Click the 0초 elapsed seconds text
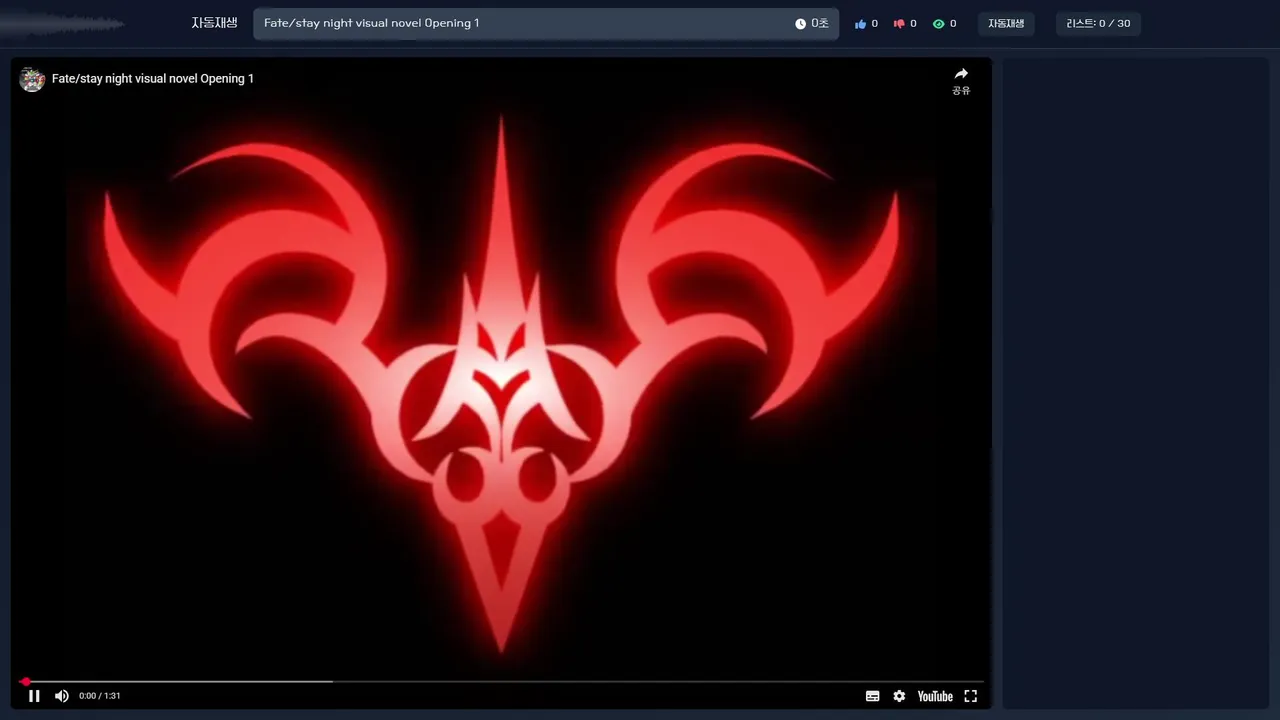Screen dimensions: 1280x720 point(820,24)
